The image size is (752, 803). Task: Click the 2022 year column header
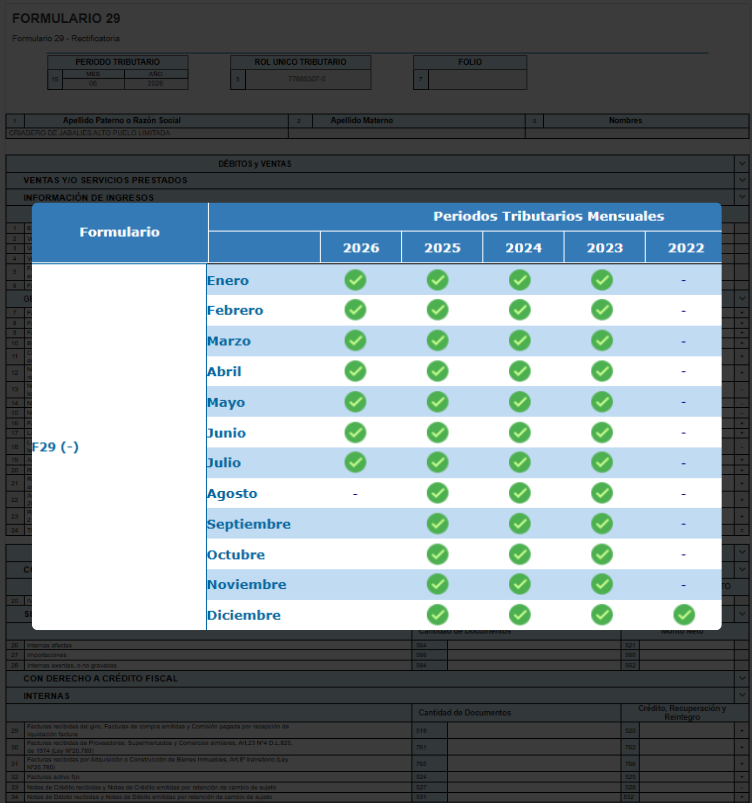tap(686, 248)
